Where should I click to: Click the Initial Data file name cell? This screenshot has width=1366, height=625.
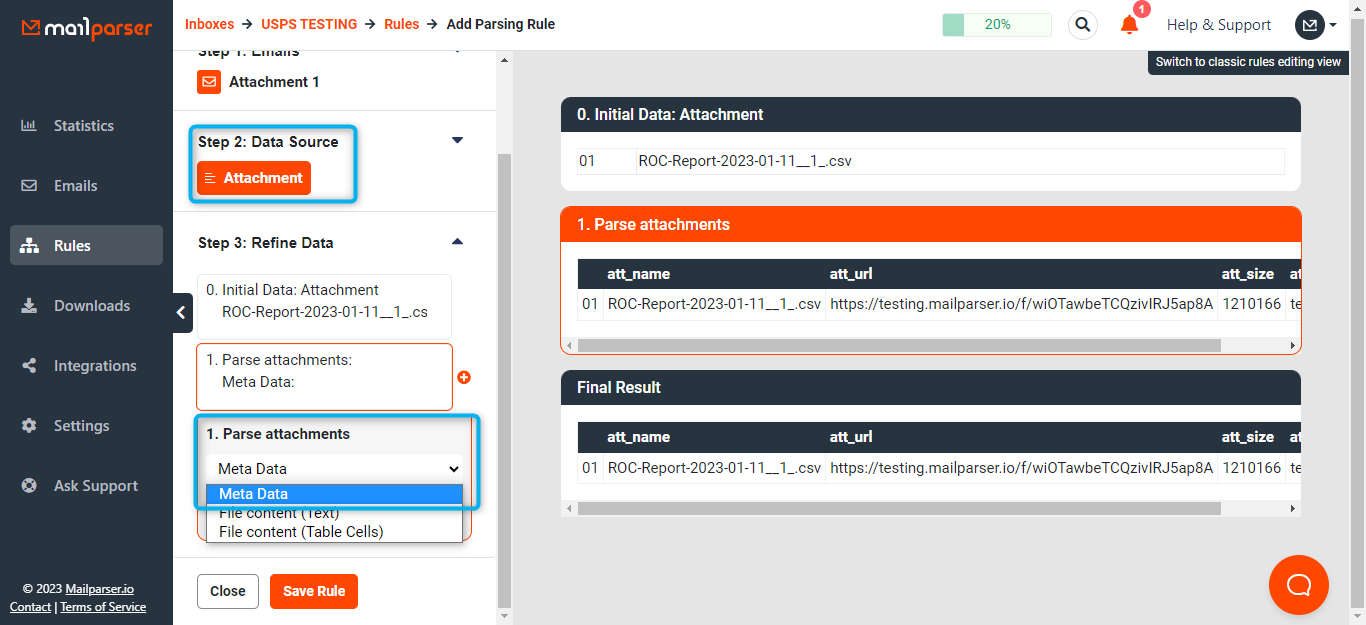point(960,161)
